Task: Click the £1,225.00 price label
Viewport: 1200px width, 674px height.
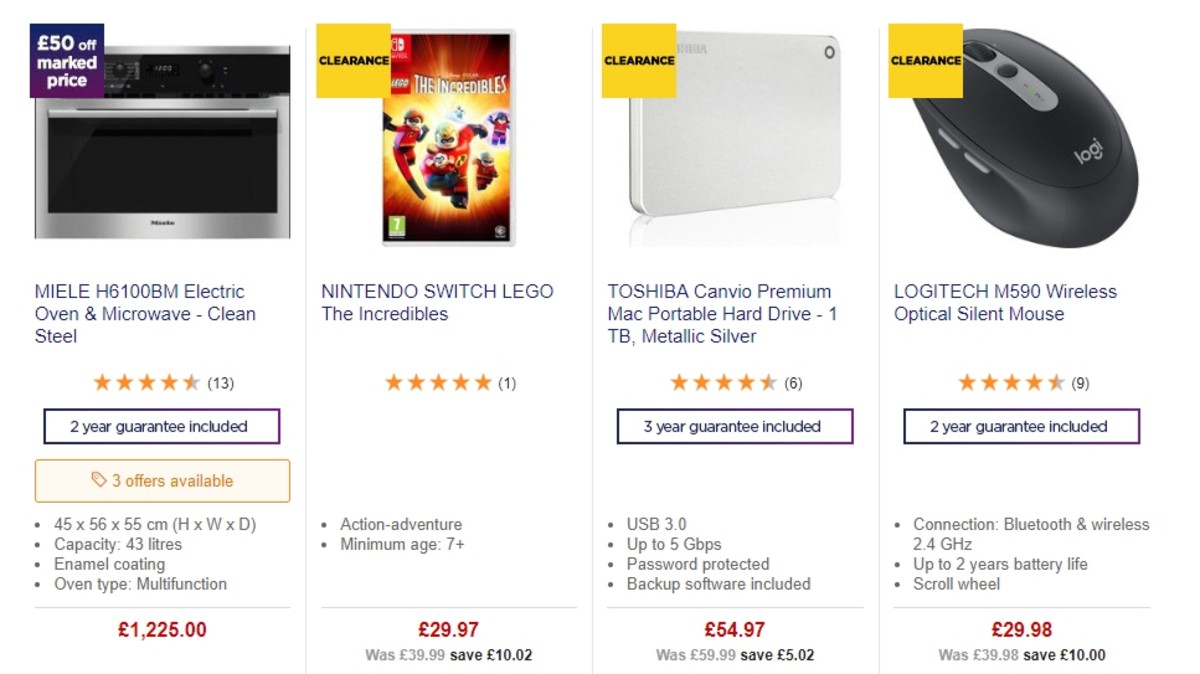Action: pyautogui.click(x=163, y=630)
